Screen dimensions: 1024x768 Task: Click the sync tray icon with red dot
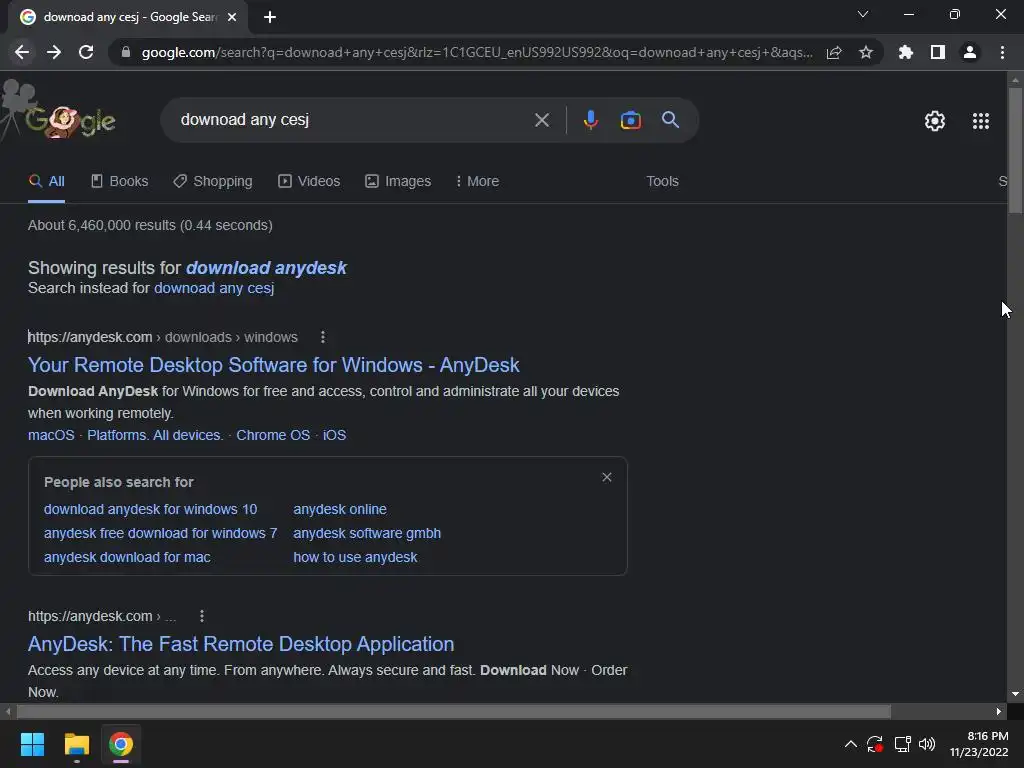point(875,744)
